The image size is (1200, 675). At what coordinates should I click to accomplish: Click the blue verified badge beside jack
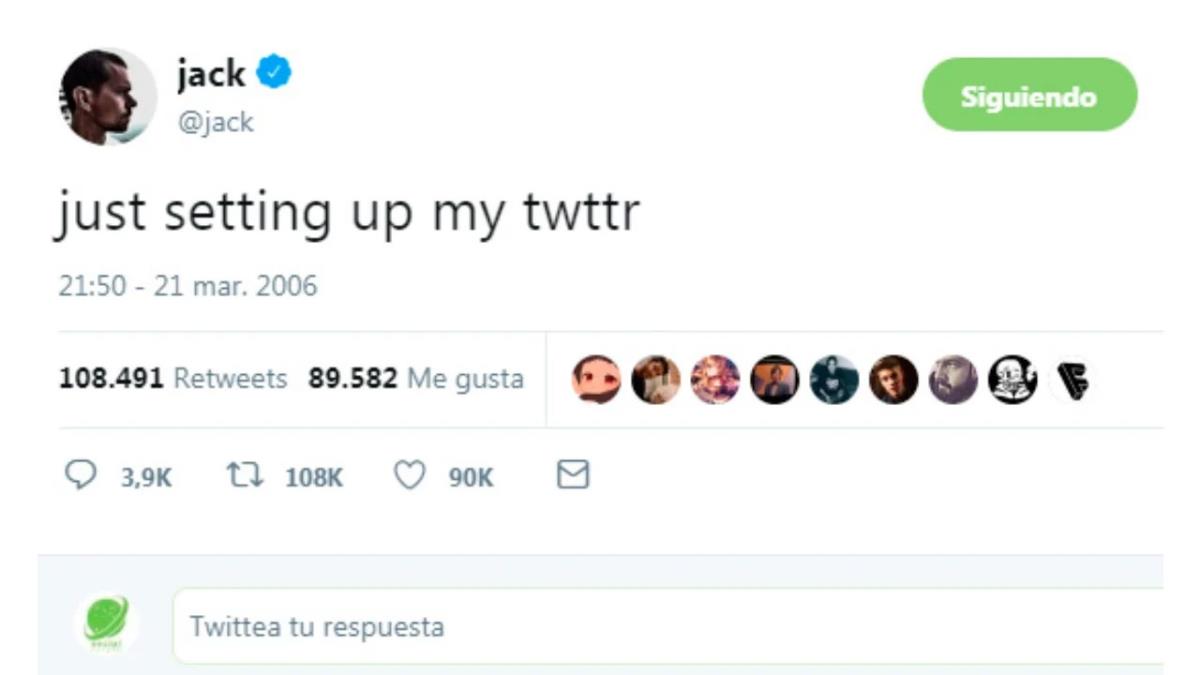click(x=274, y=73)
